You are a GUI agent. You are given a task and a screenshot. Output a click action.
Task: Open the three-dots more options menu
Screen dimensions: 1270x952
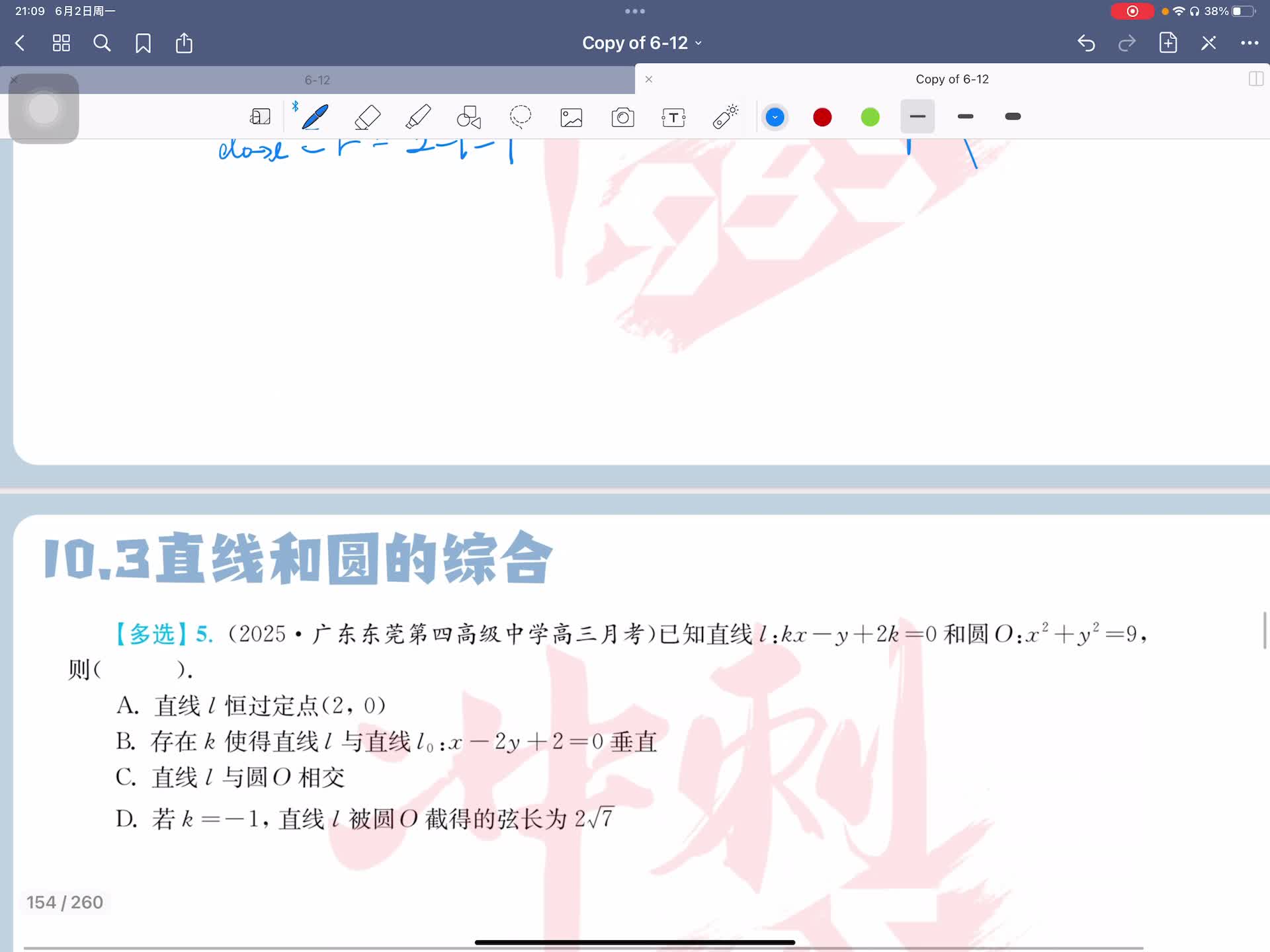(x=1249, y=43)
